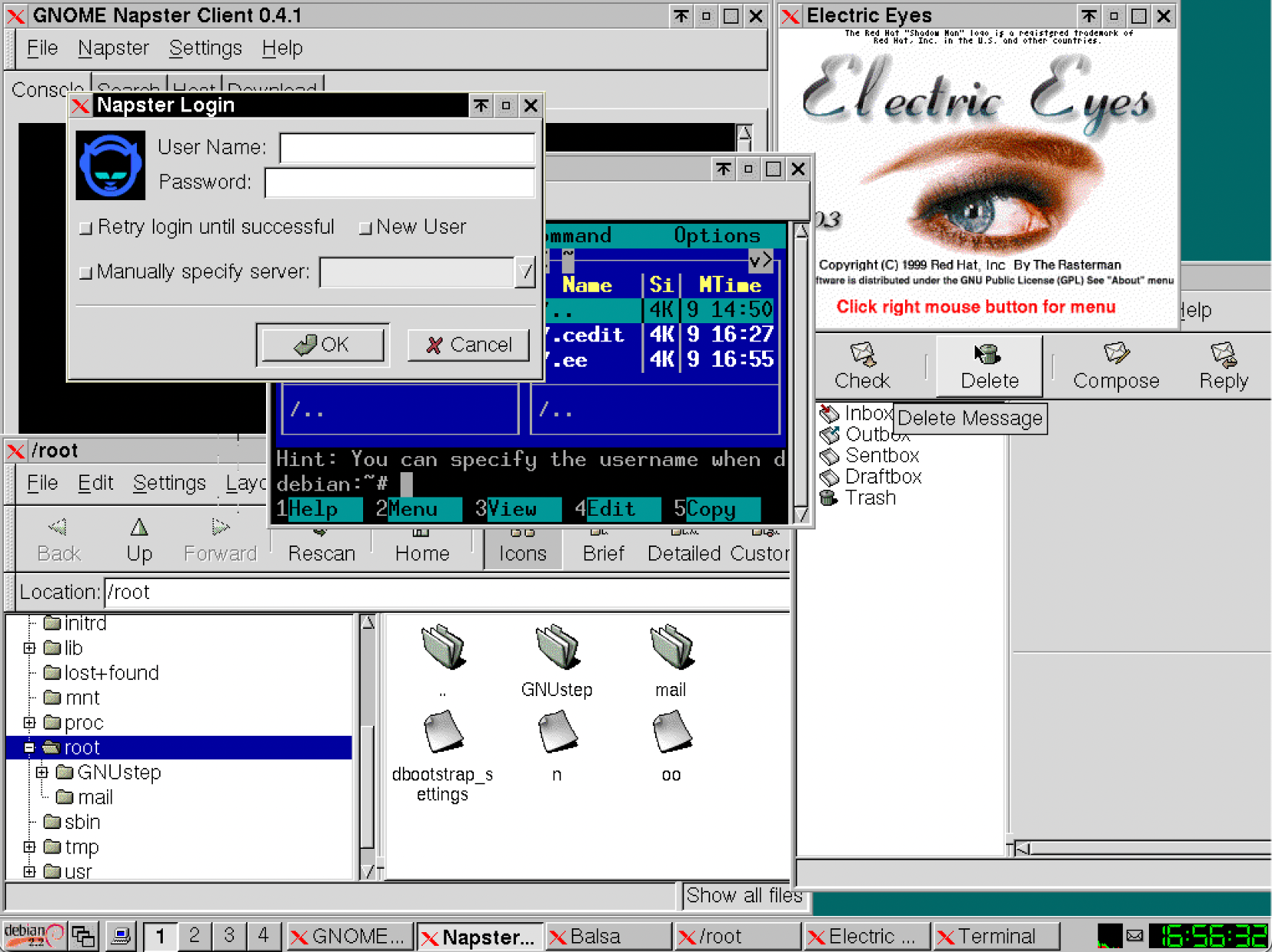The height and width of the screenshot is (952, 1272).
Task: Collapse the root folder in tree
Action: (29, 747)
